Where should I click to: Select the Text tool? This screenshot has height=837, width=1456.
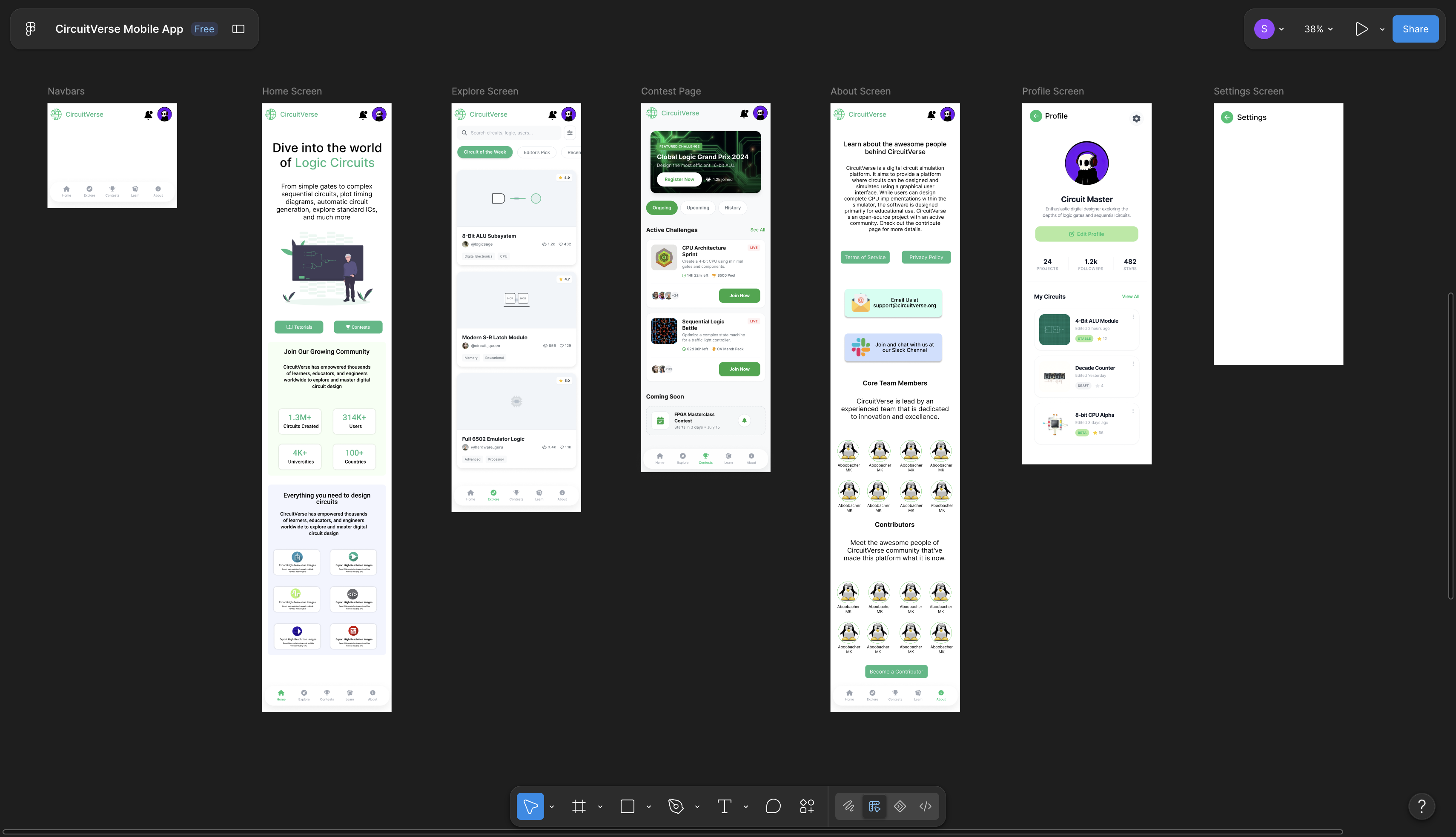pyautogui.click(x=724, y=806)
